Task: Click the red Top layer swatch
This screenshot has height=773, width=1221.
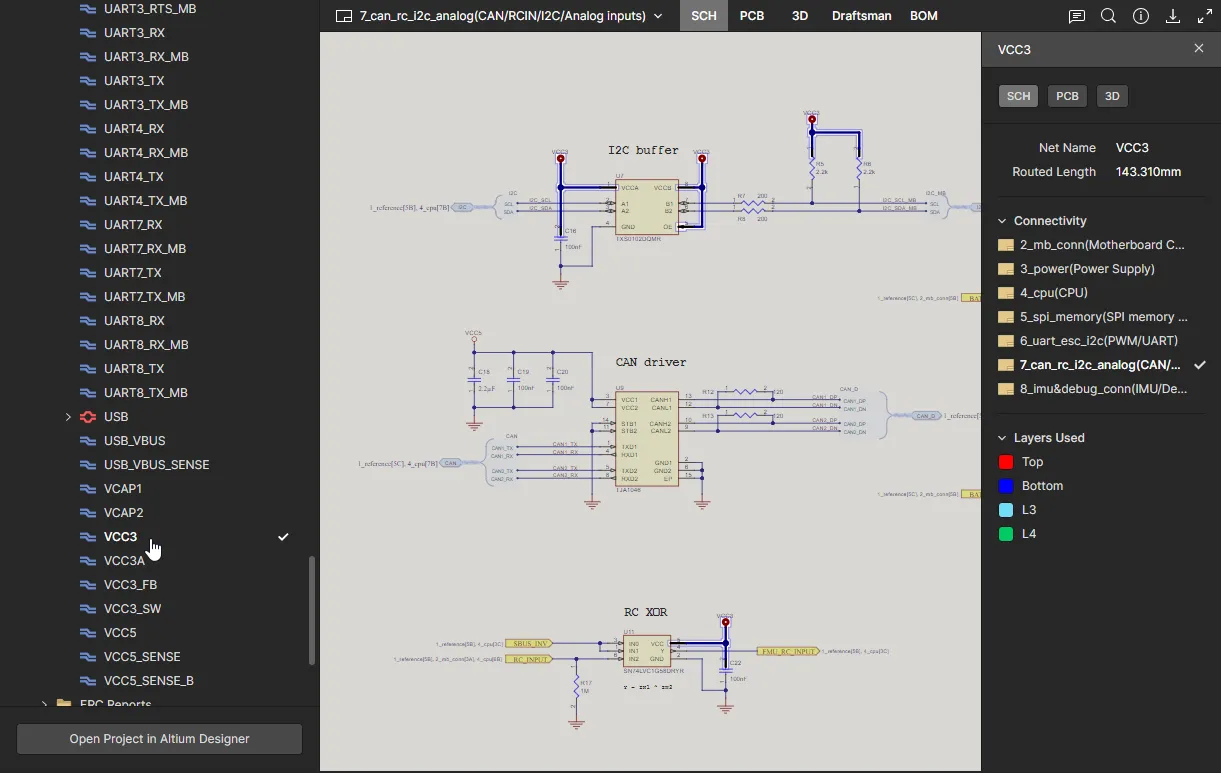Action: click(1006, 462)
